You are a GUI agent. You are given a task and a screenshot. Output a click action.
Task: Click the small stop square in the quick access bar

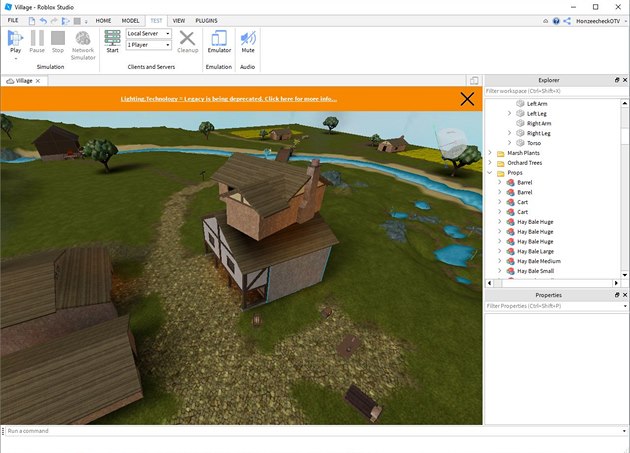tap(77, 21)
